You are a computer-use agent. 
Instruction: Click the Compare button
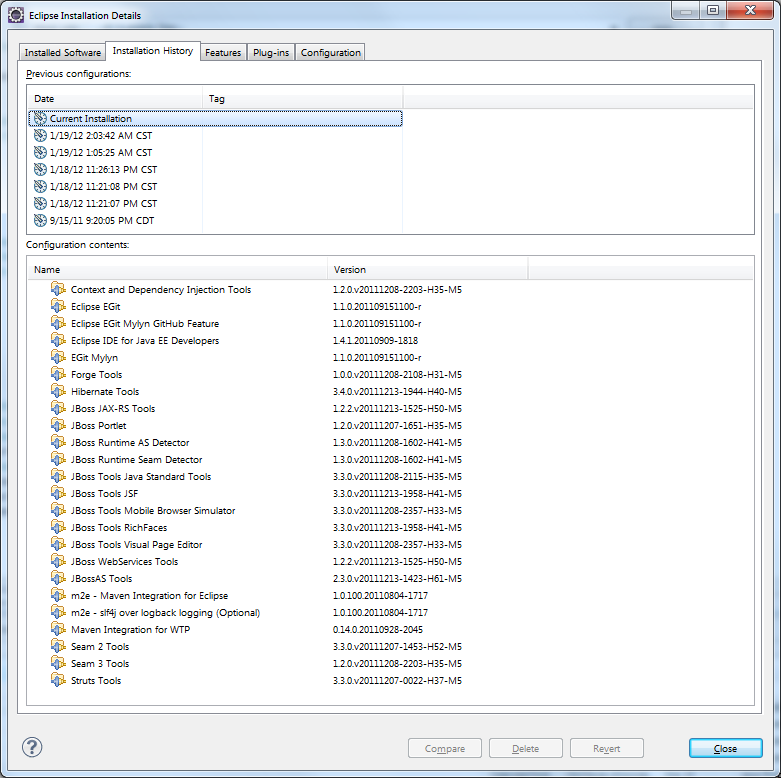(445, 748)
